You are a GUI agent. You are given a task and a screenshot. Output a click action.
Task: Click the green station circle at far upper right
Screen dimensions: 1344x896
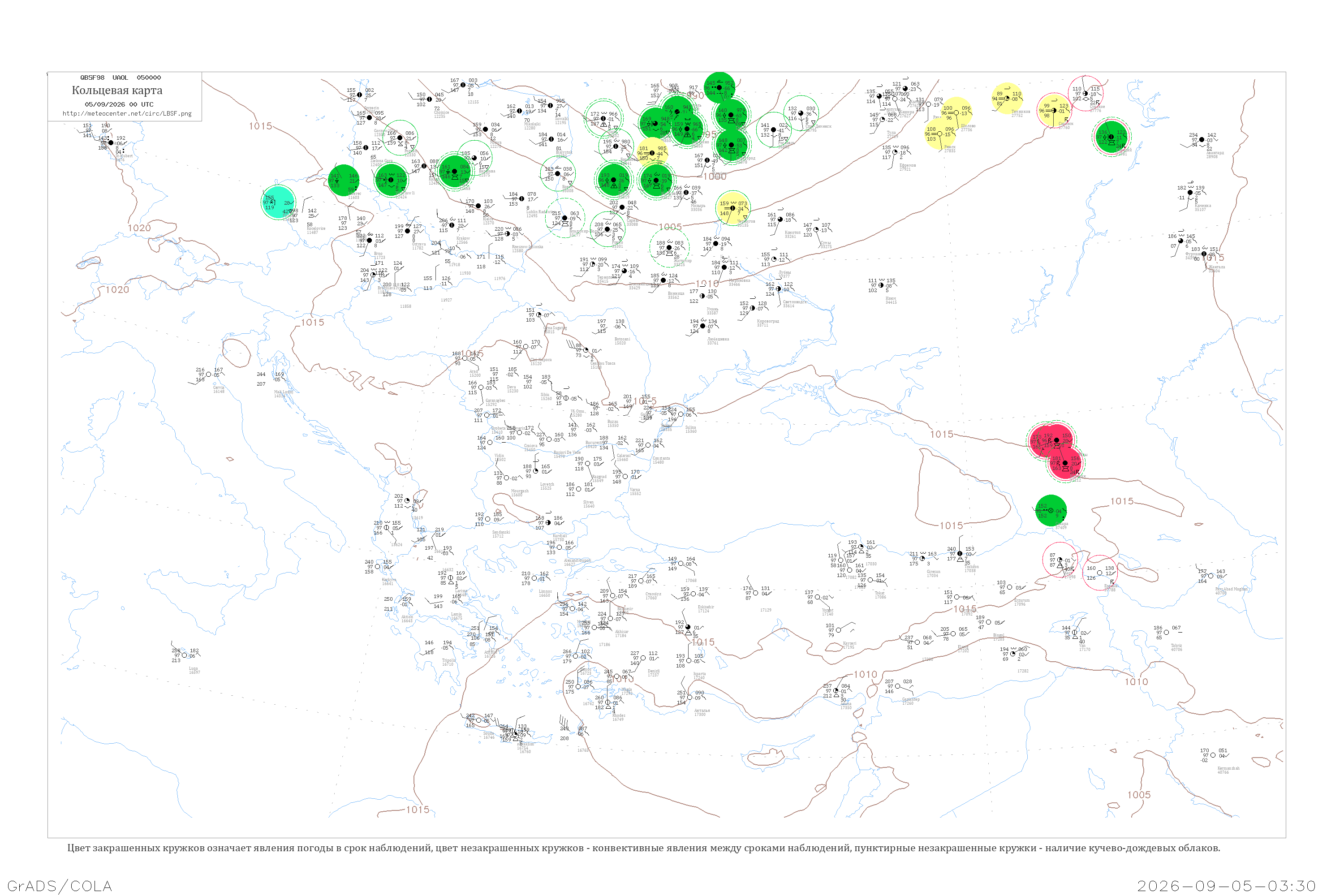pos(1111,137)
